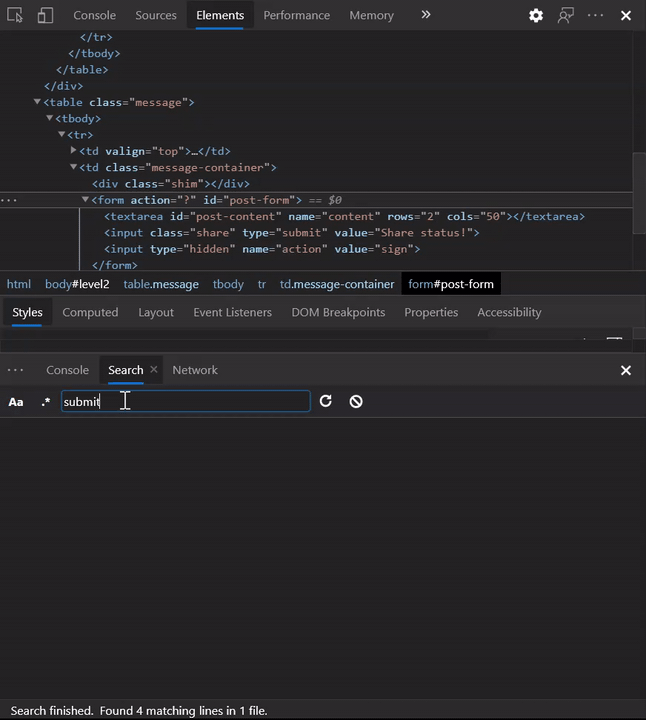This screenshot has height=720, width=646.
Task: Open the Event Listeners tab
Action: (232, 312)
